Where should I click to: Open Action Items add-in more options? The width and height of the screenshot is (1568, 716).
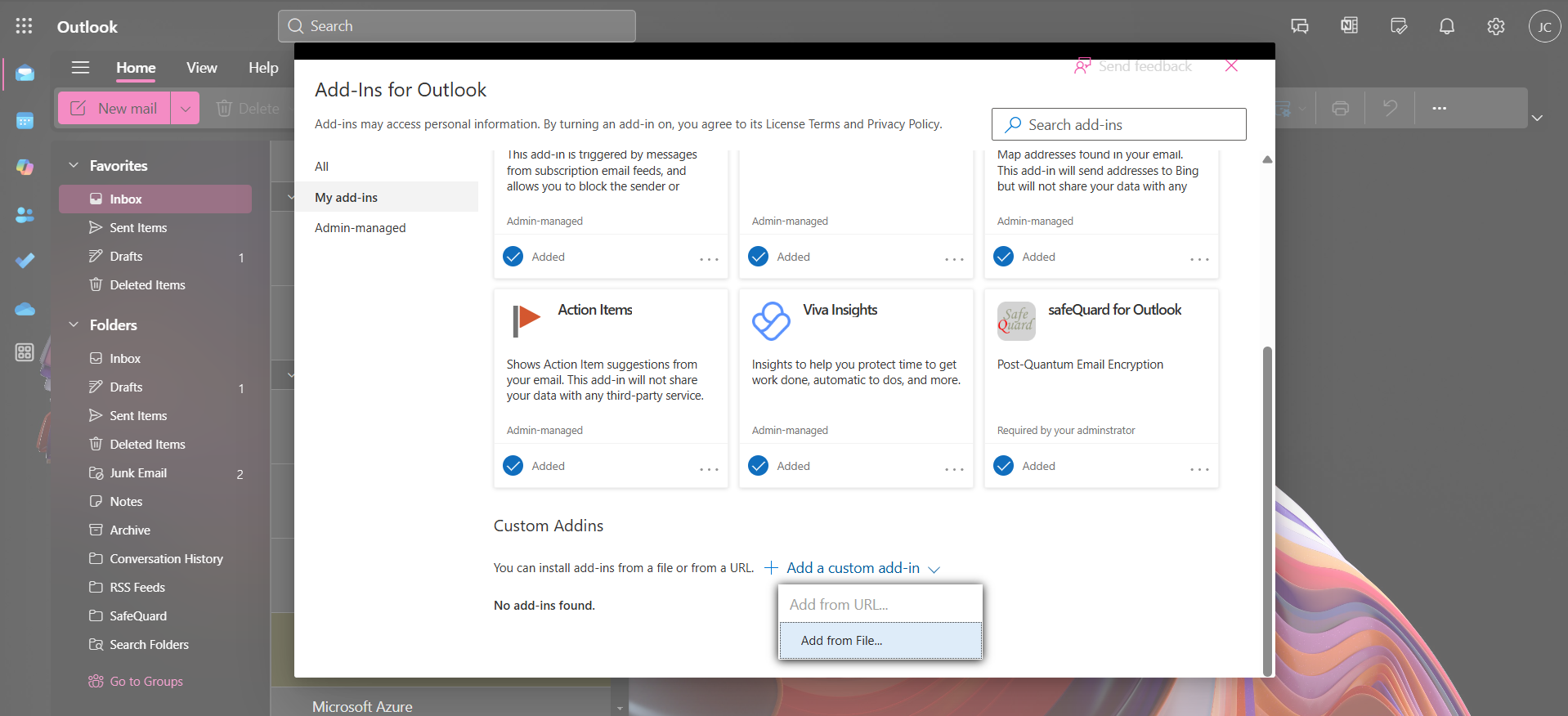709,469
